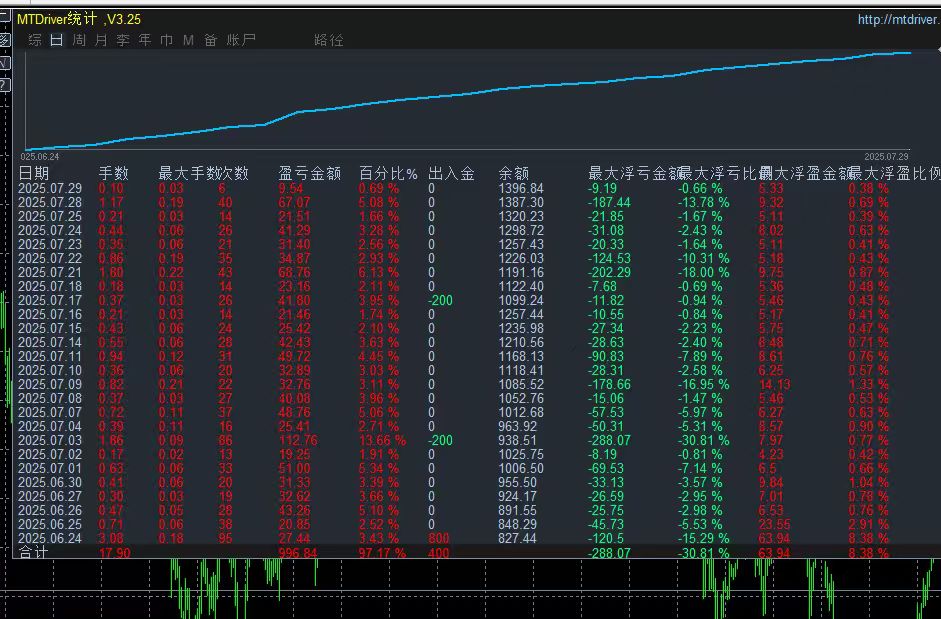Click the blue equity curve line

tap(468, 94)
